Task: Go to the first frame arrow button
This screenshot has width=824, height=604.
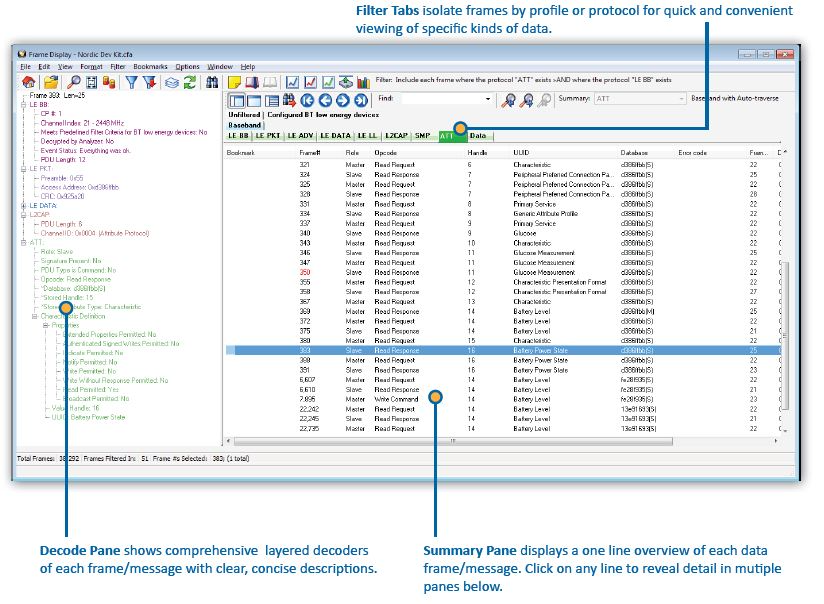Action: click(x=307, y=99)
